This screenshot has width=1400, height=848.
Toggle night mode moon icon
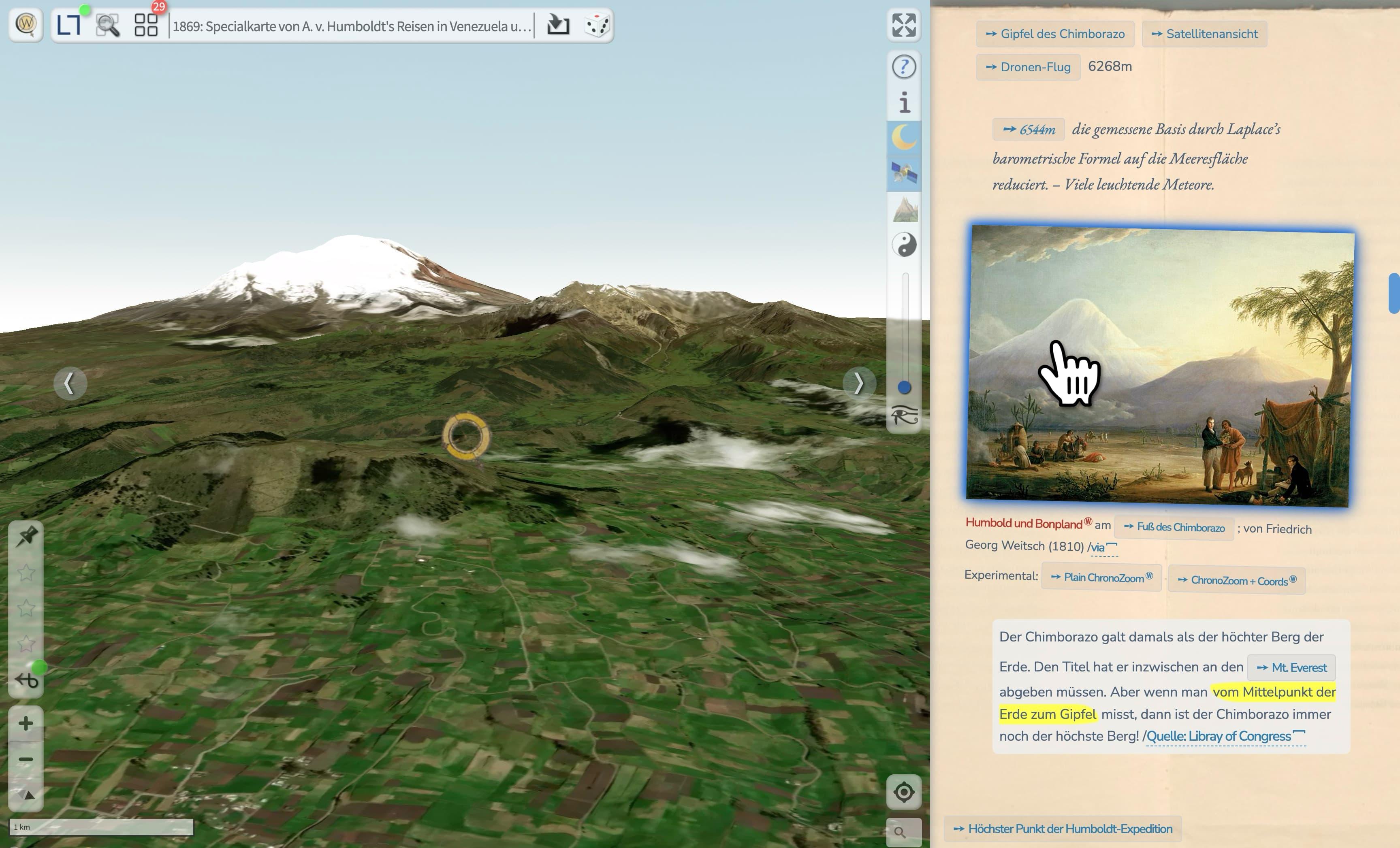(x=904, y=138)
